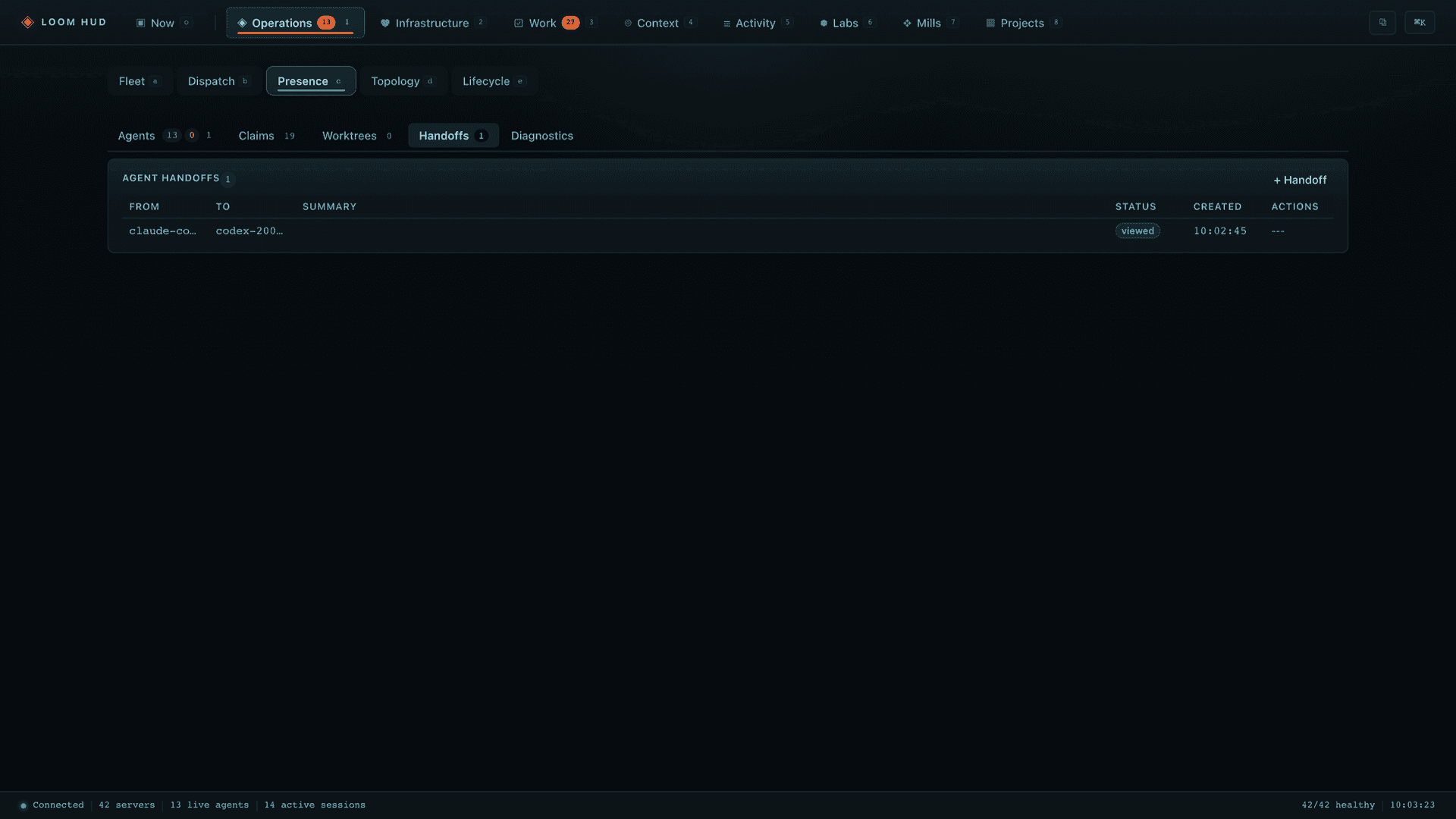Image resolution: width=1456 pixels, height=819 pixels.
Task: Click the Work checkbox icon
Action: (519, 24)
